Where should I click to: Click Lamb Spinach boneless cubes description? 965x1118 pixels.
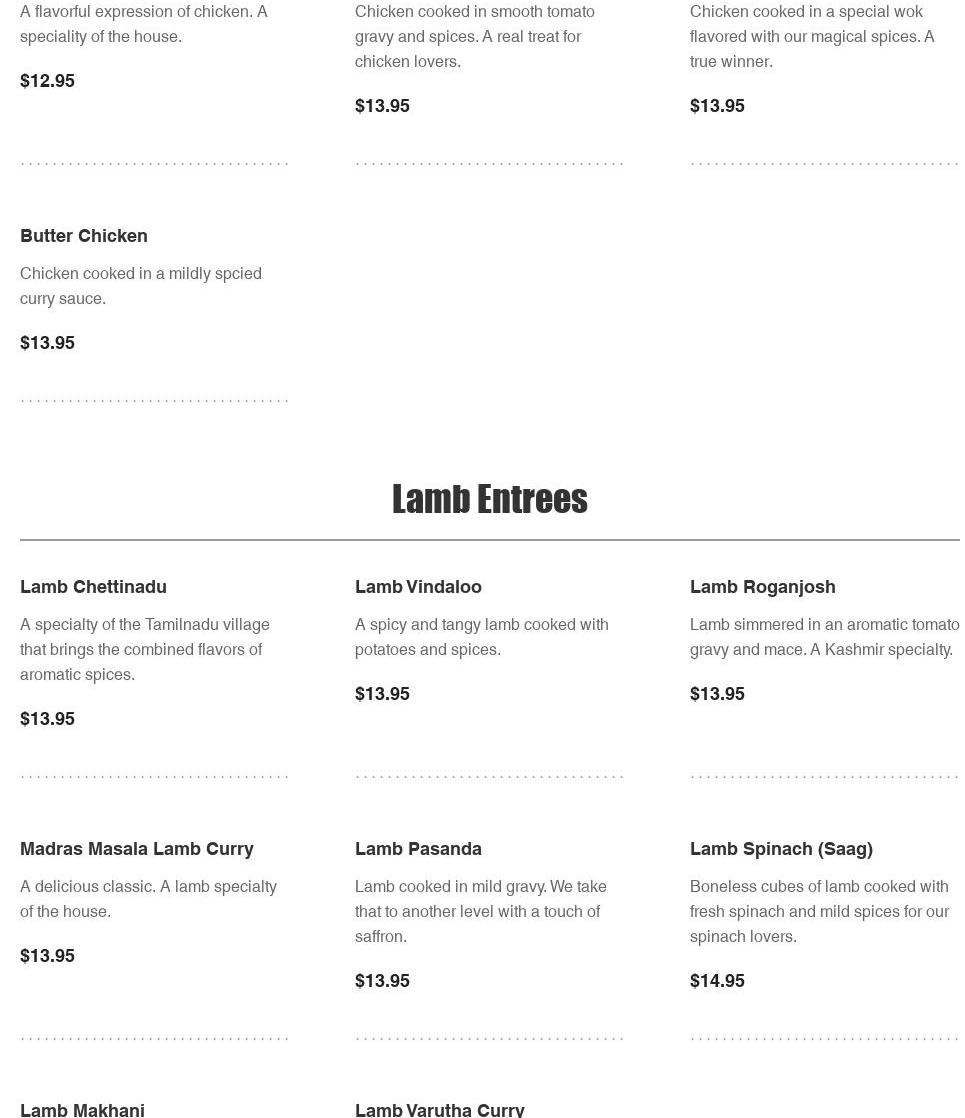[819, 911]
